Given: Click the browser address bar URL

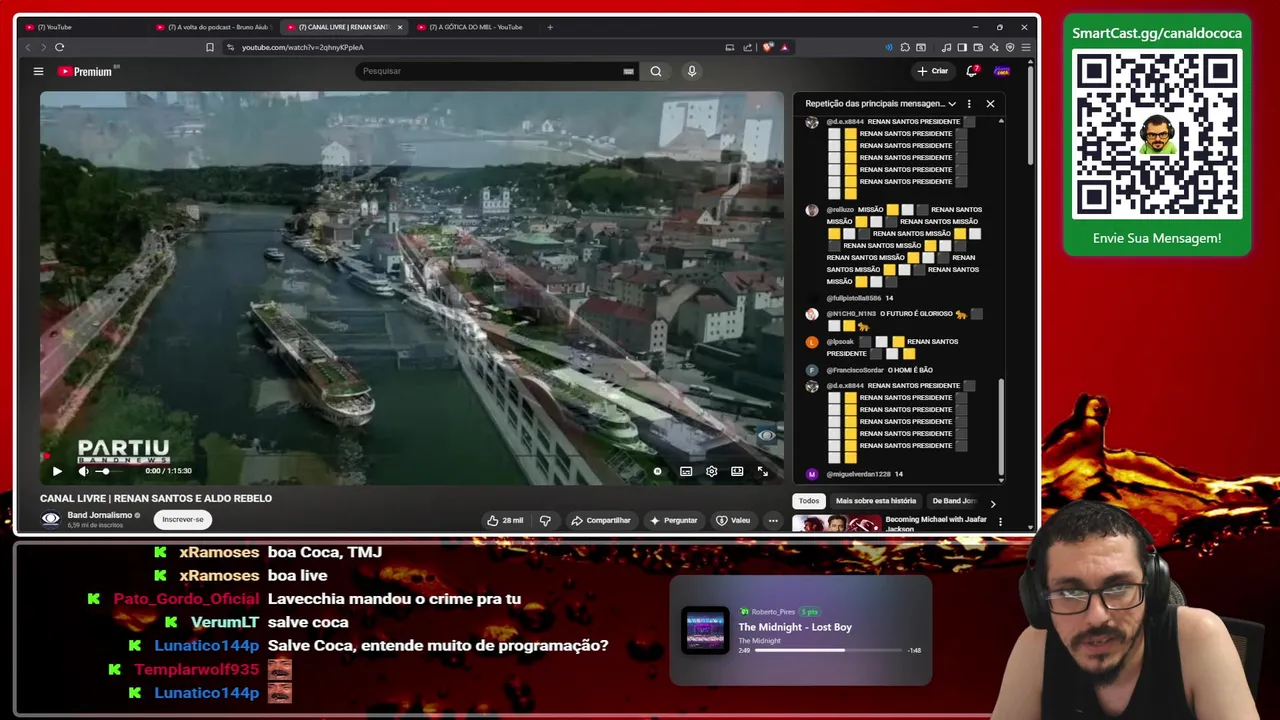Looking at the screenshot, I should point(303,47).
